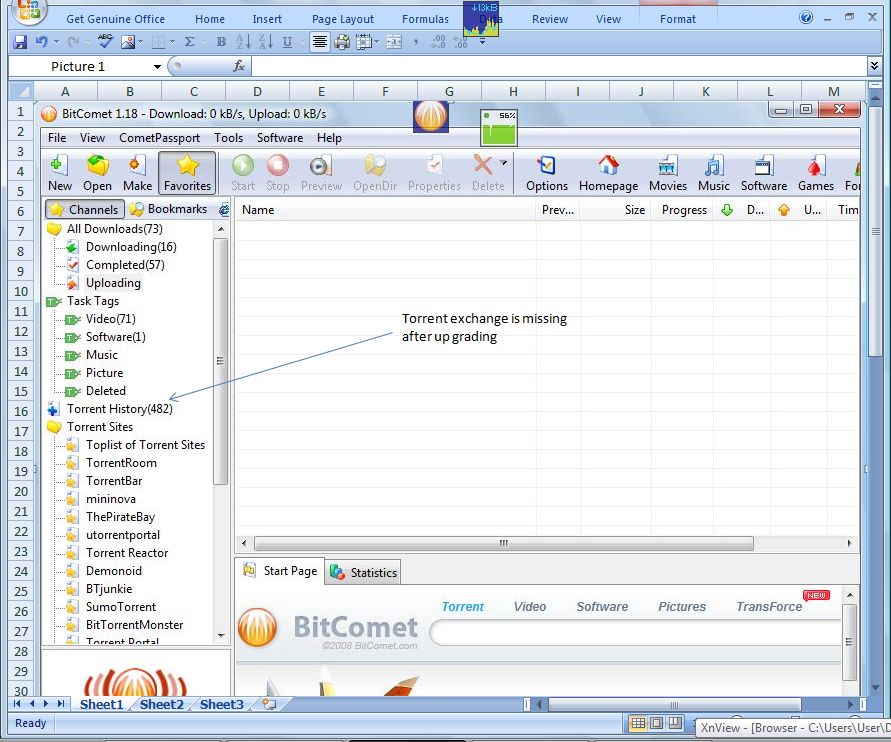
Task: Open the BitComet Delete dropdown arrow
Action: [x=503, y=163]
